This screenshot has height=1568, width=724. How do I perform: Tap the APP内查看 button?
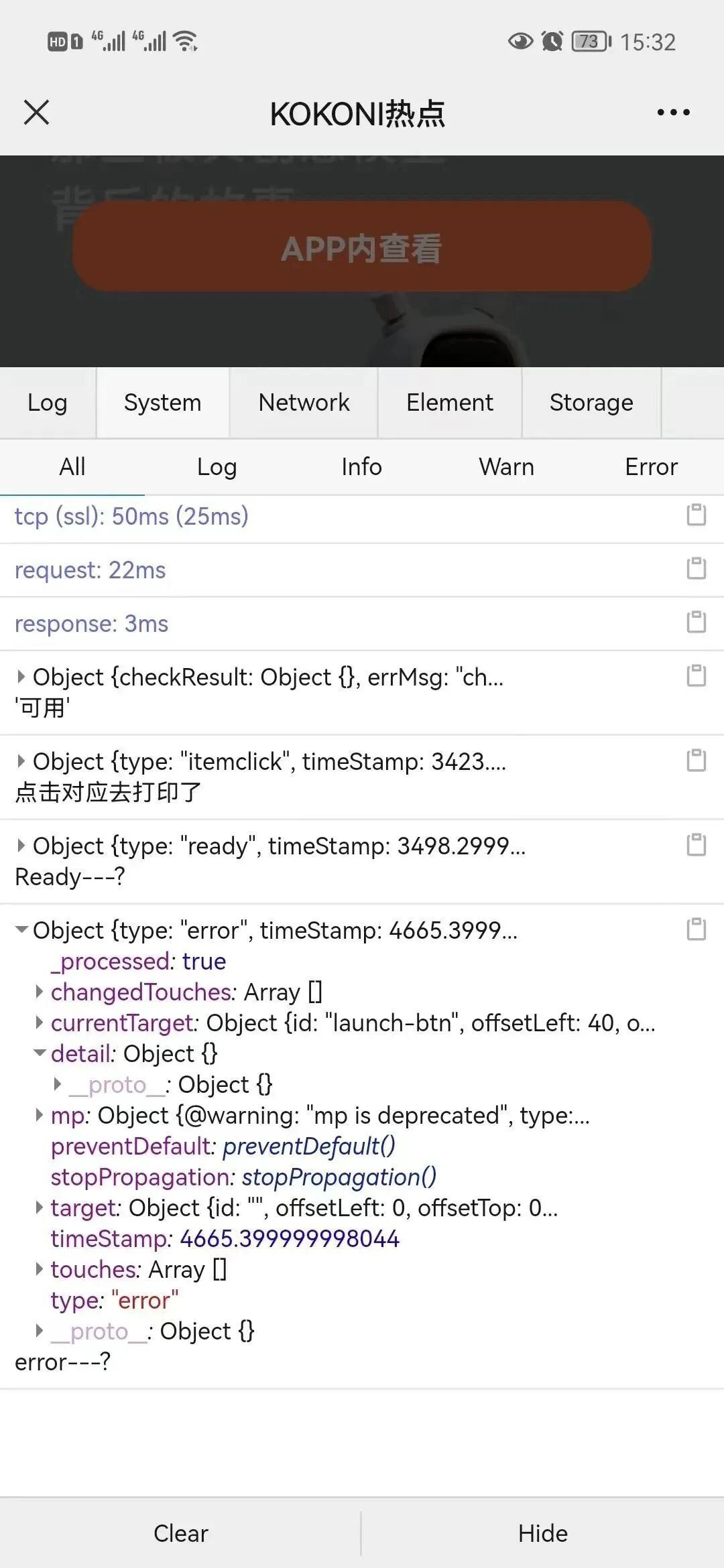click(x=362, y=247)
